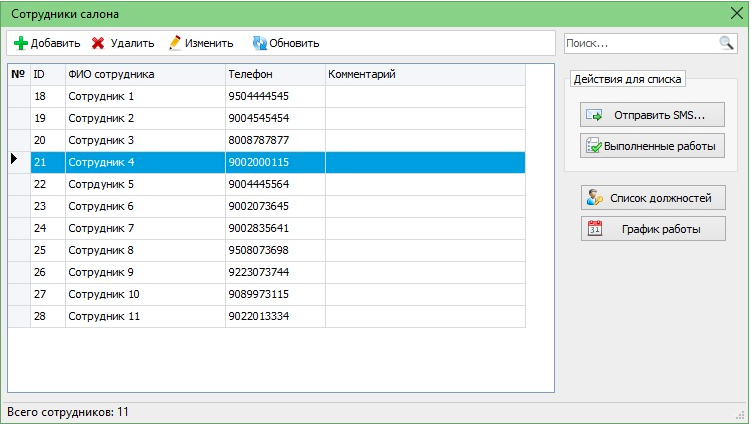Click the envelope icon on Send SMS button
This screenshot has height=425, width=751.
pyautogui.click(x=594, y=115)
